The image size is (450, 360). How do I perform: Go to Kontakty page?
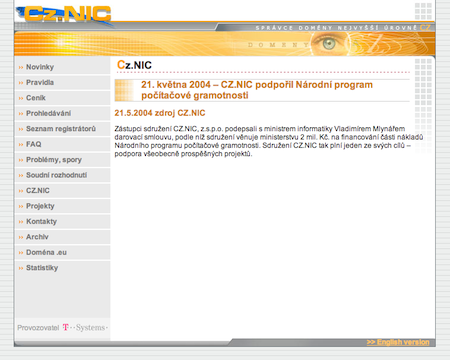(x=41, y=221)
